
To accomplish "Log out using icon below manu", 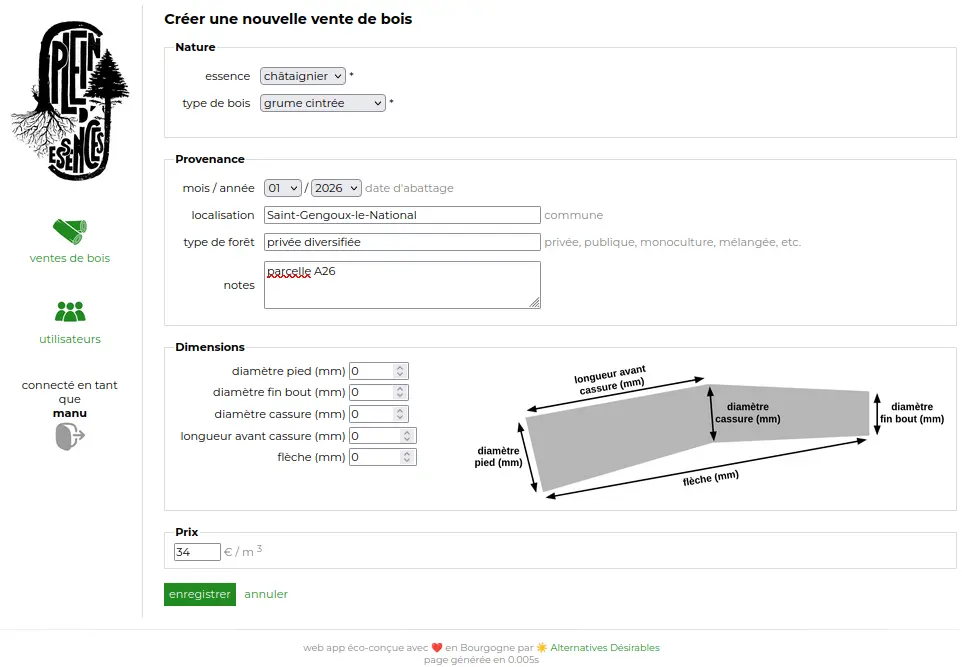I will tap(69, 437).
